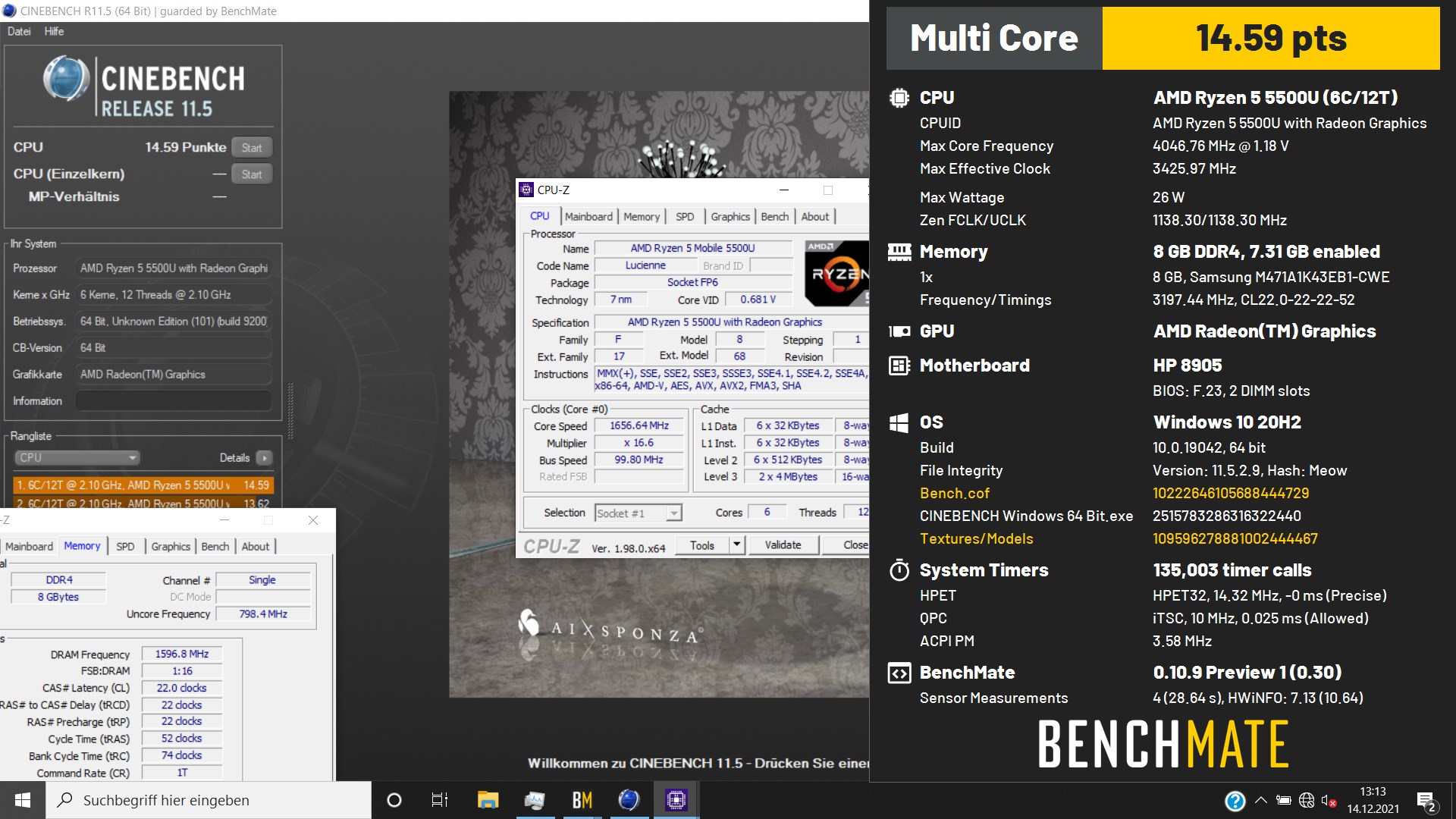
Task: Click the Ryzen logo in CPU-Z
Action: tap(836, 273)
